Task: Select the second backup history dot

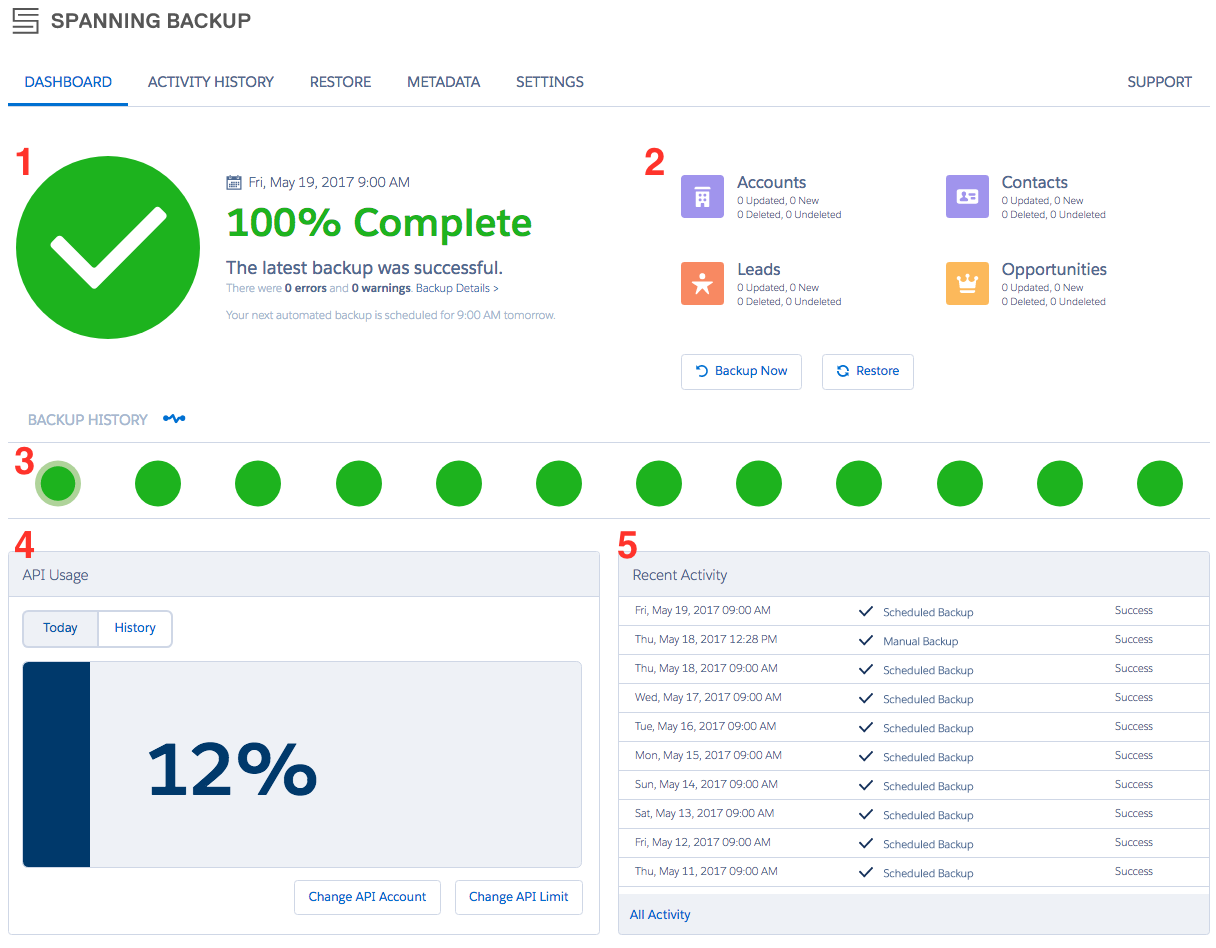Action: point(158,484)
